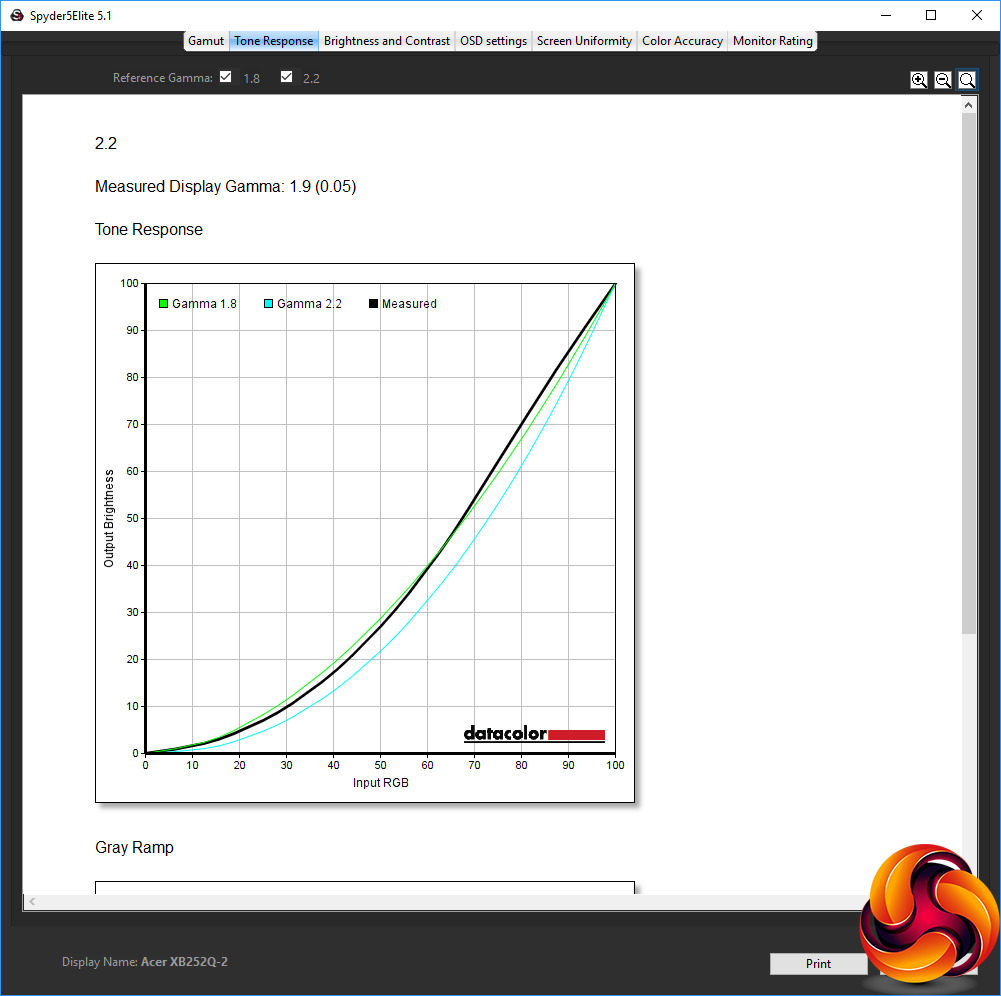
Task: Click the black Measured legend swatch
Action: click(373, 304)
